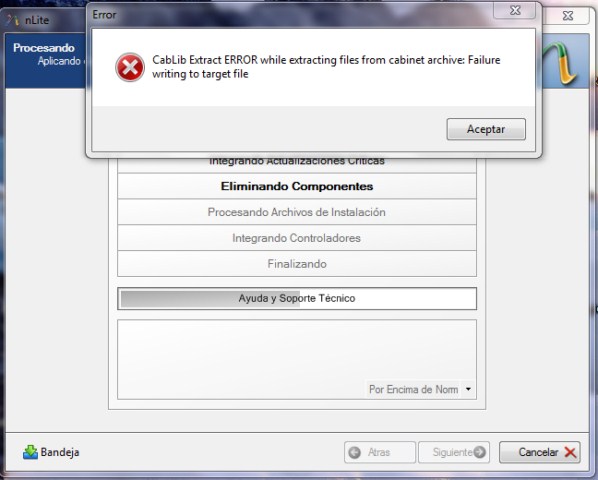598x480 pixels.
Task: Cancel the process with Cancelar button
Action: (540, 453)
